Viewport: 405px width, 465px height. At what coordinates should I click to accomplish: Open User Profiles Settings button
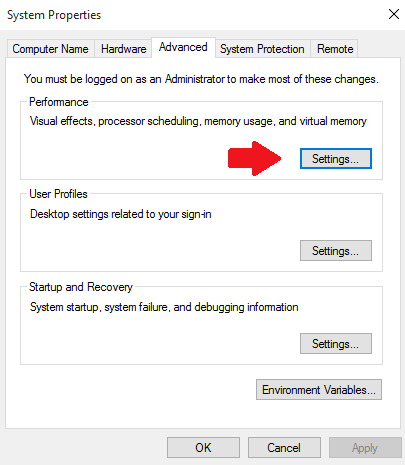point(336,251)
